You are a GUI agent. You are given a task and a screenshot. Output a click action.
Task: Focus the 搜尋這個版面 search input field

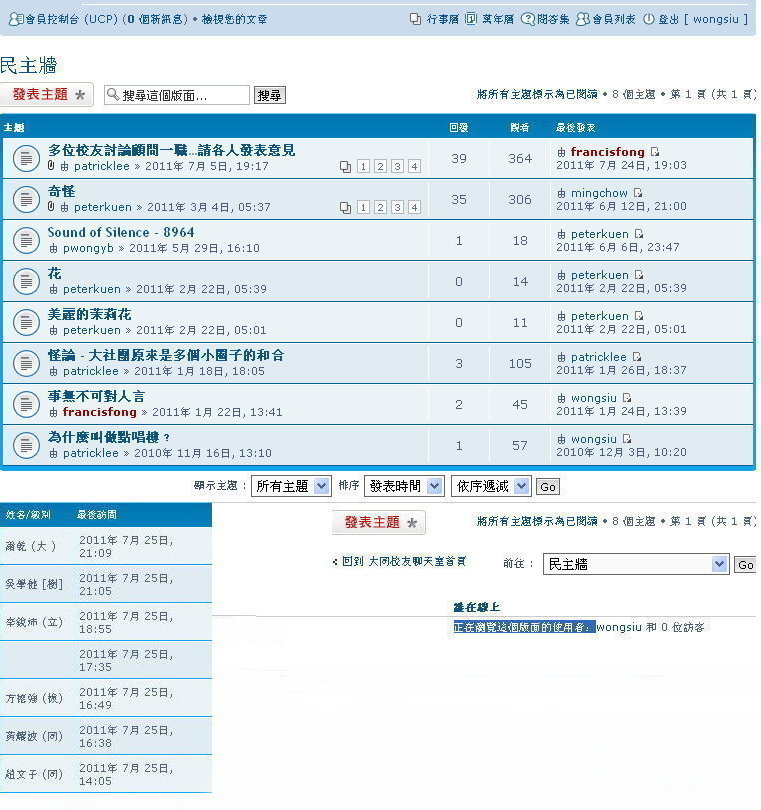[x=177, y=95]
